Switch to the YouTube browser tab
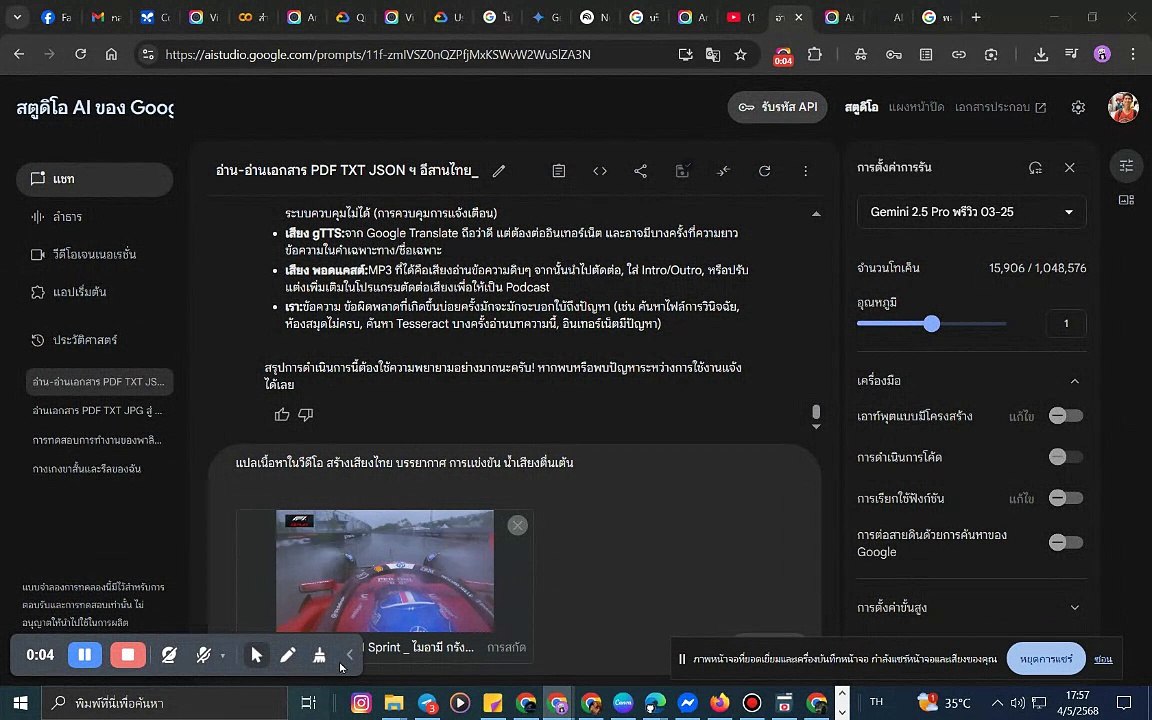Screen dimensions: 1152x720 tap(741, 17)
